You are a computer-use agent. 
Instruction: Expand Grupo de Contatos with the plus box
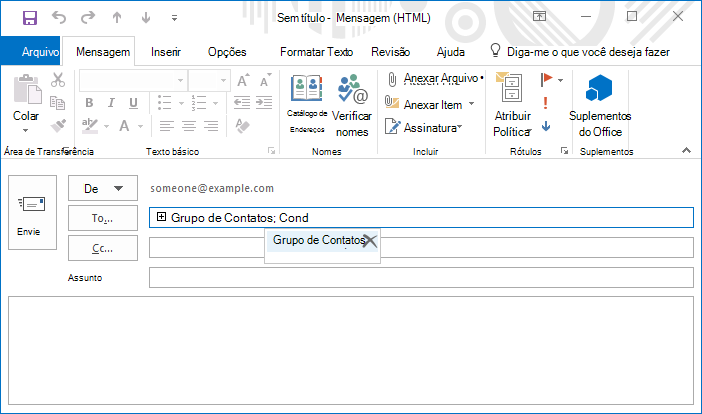coord(161,217)
